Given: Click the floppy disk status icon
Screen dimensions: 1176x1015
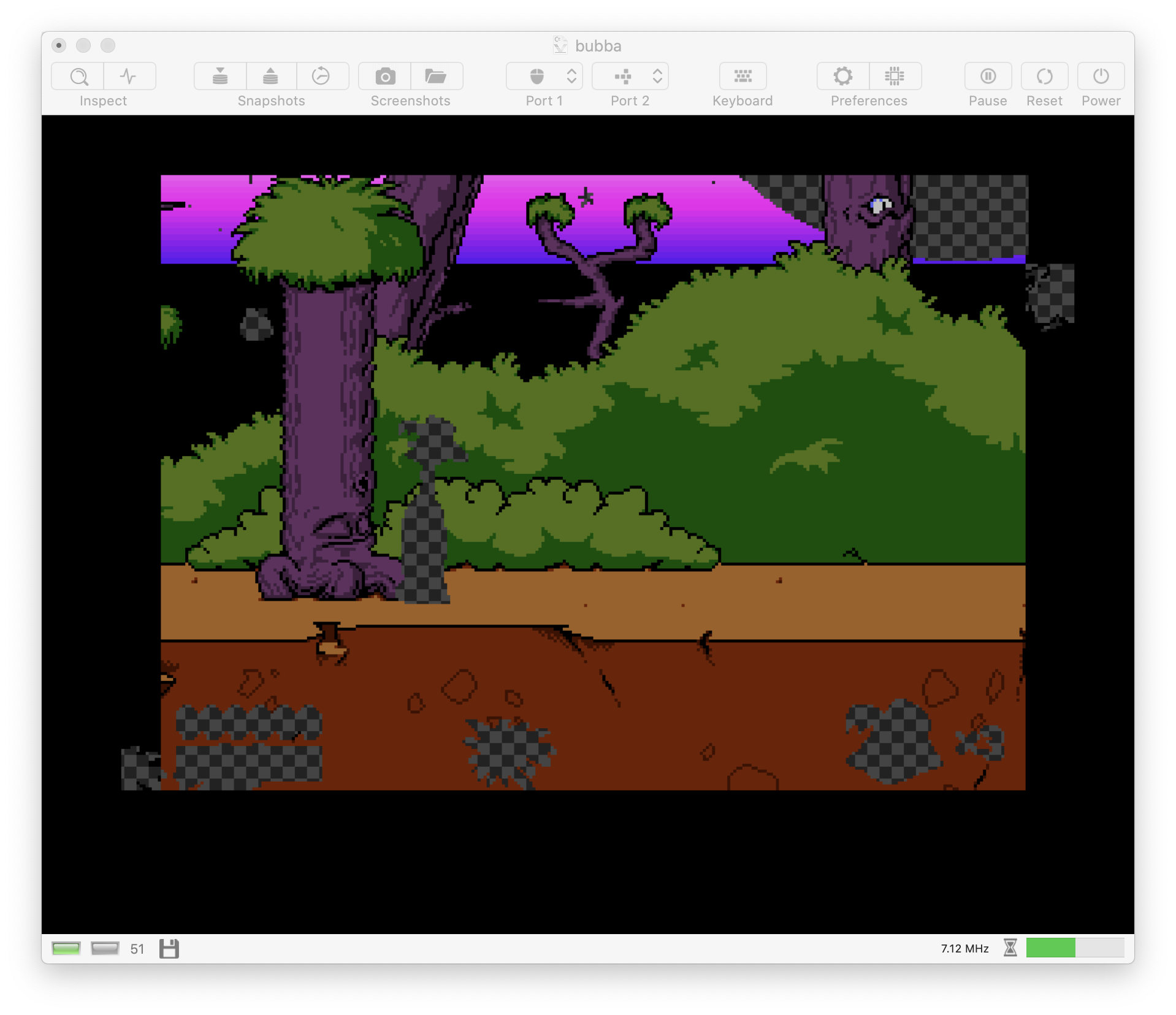Looking at the screenshot, I should point(169,949).
